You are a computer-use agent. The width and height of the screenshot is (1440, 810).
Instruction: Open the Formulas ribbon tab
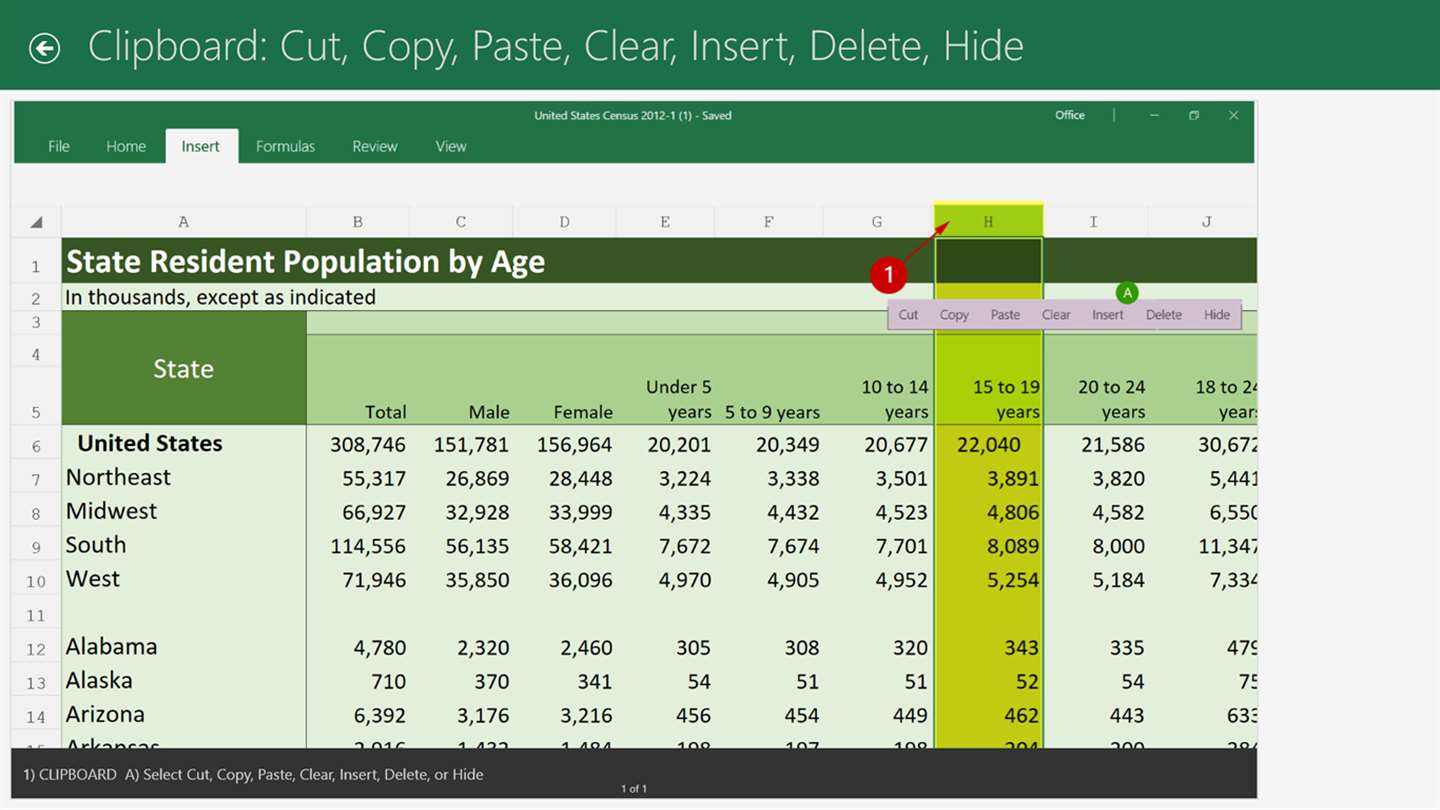click(x=285, y=146)
